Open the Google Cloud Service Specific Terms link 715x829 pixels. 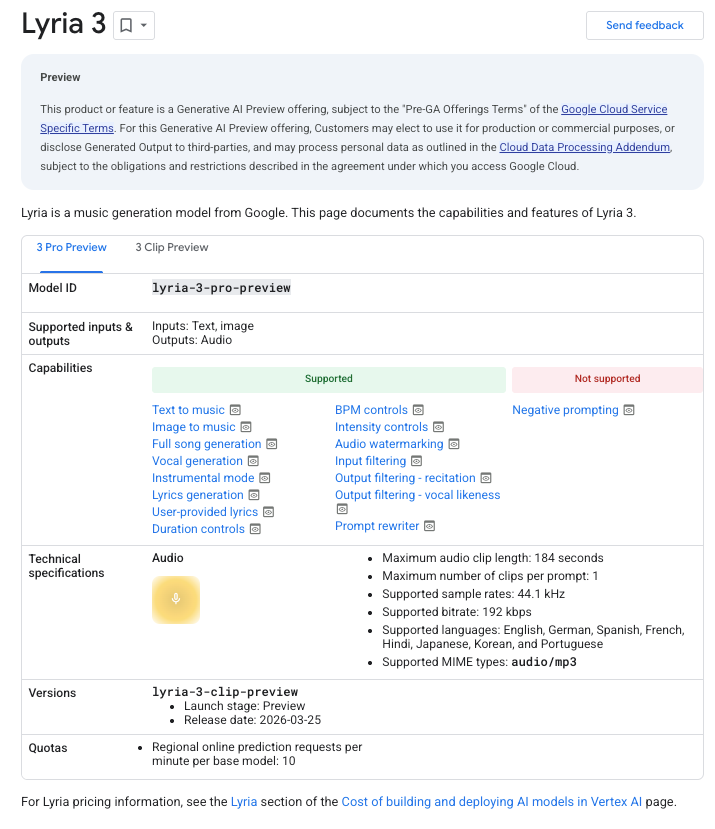pyautogui.click(x=614, y=109)
